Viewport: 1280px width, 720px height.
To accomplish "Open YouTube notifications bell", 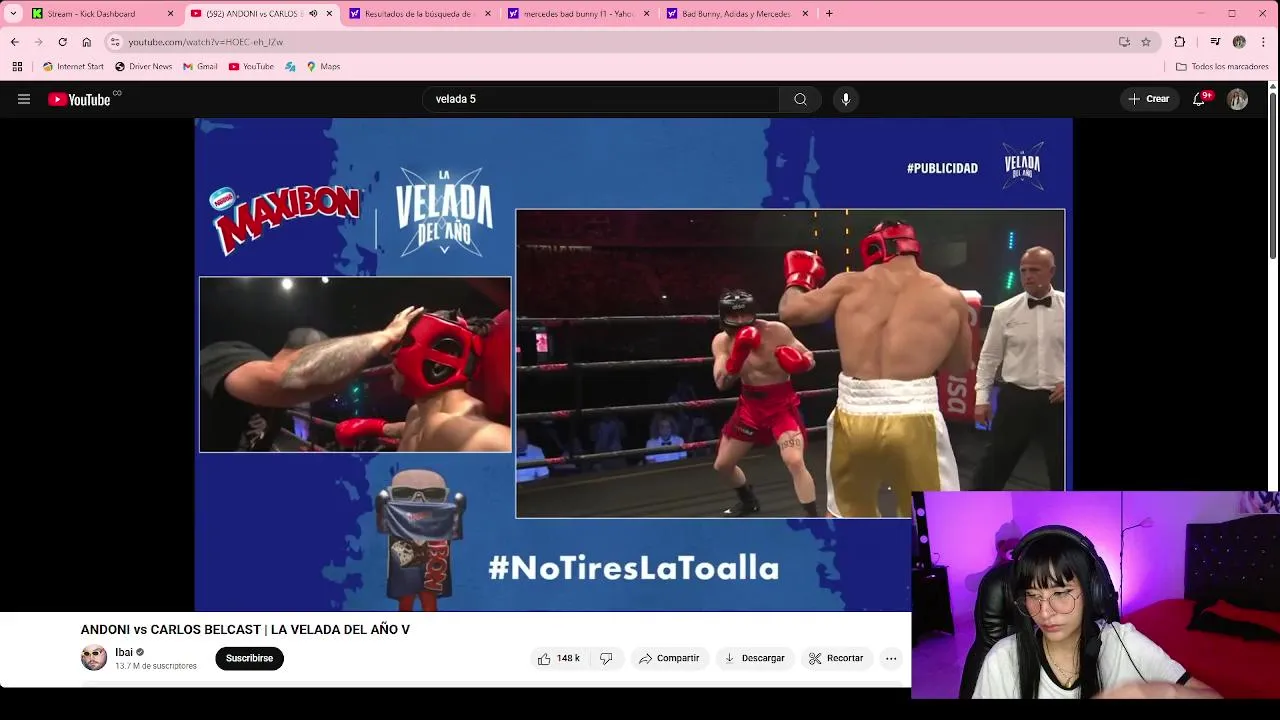I will (x=1199, y=99).
